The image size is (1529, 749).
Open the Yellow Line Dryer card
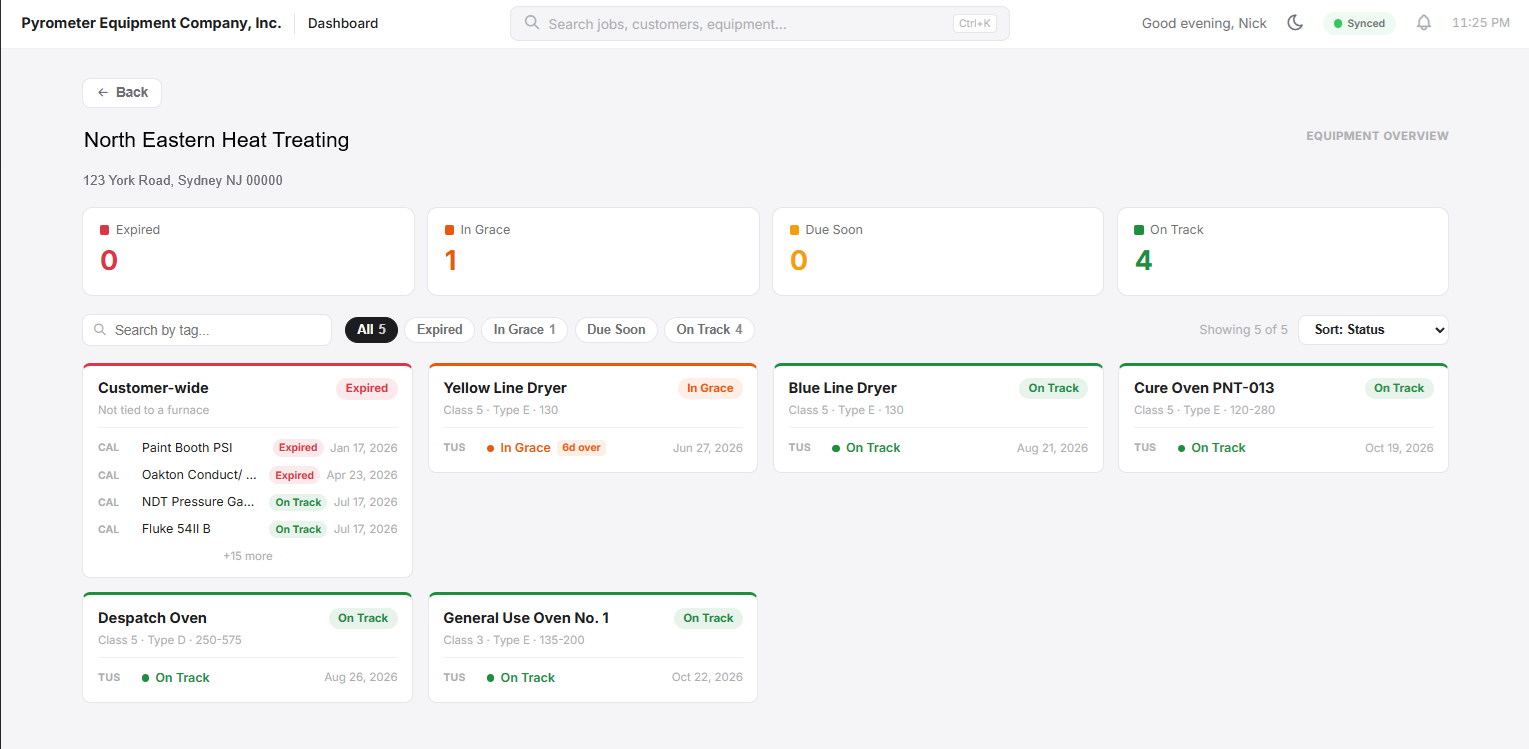[593, 418]
